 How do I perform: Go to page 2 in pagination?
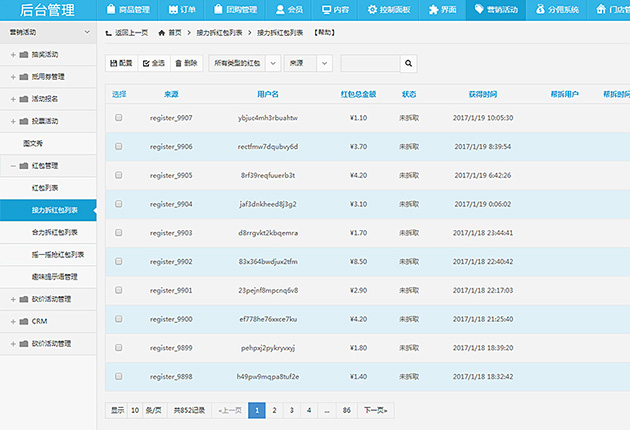[274, 410]
